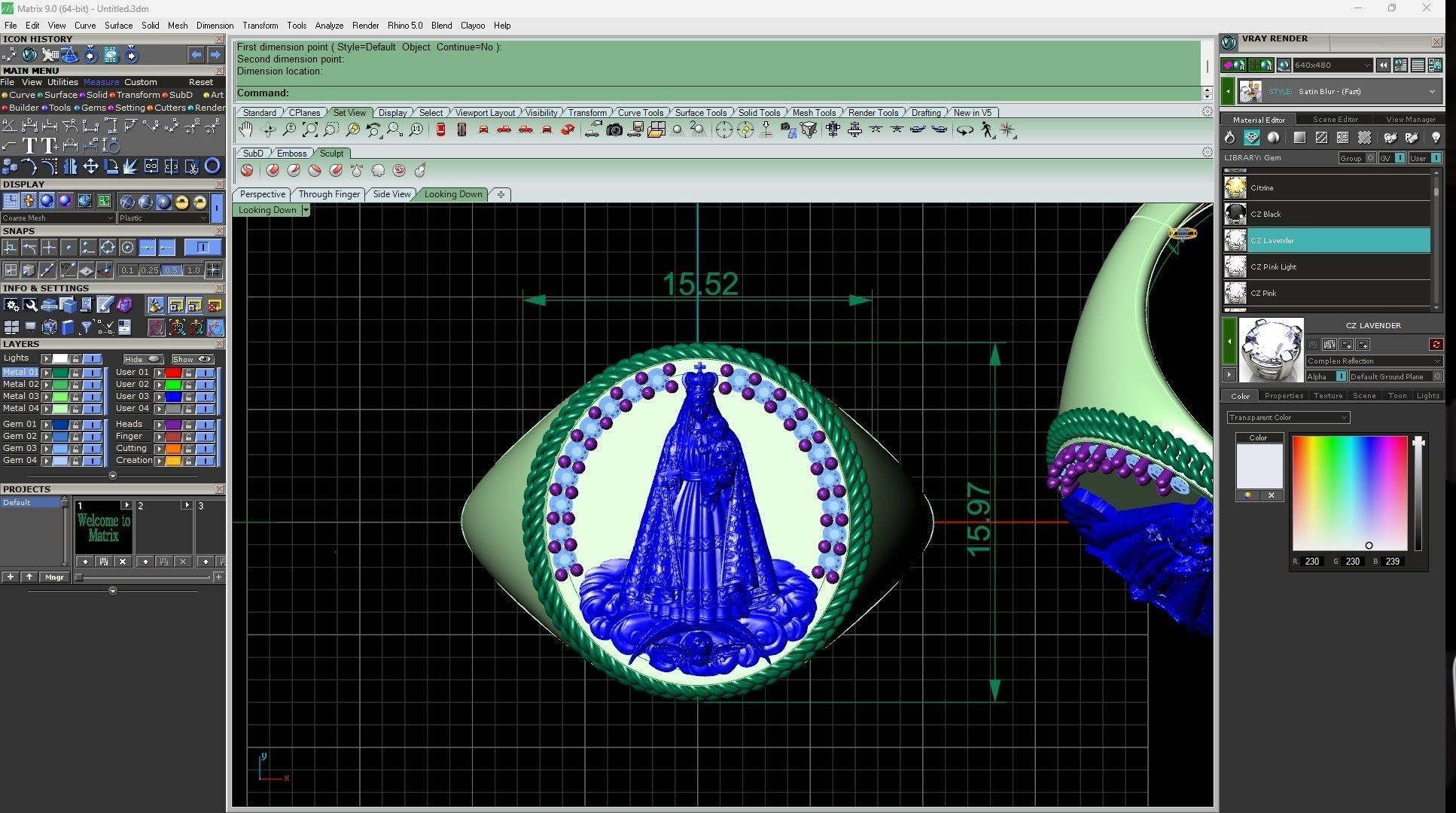This screenshot has width=1456, height=813.
Task: Open the Transparent Color dropdown
Action: pyautogui.click(x=1288, y=418)
